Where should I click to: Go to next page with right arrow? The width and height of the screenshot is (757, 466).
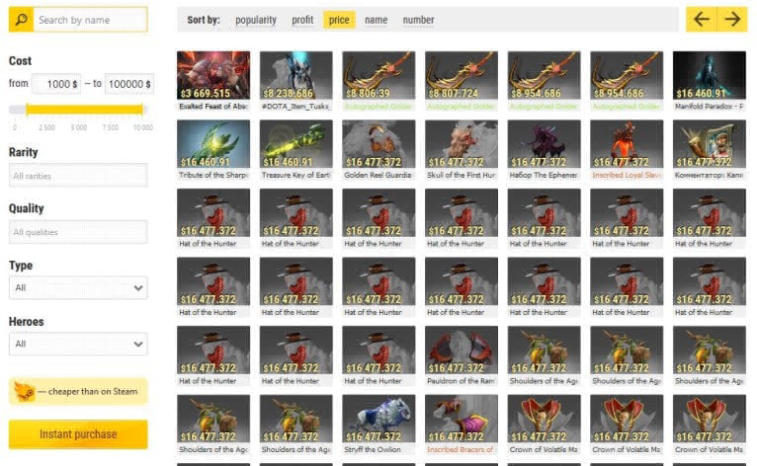[732, 19]
